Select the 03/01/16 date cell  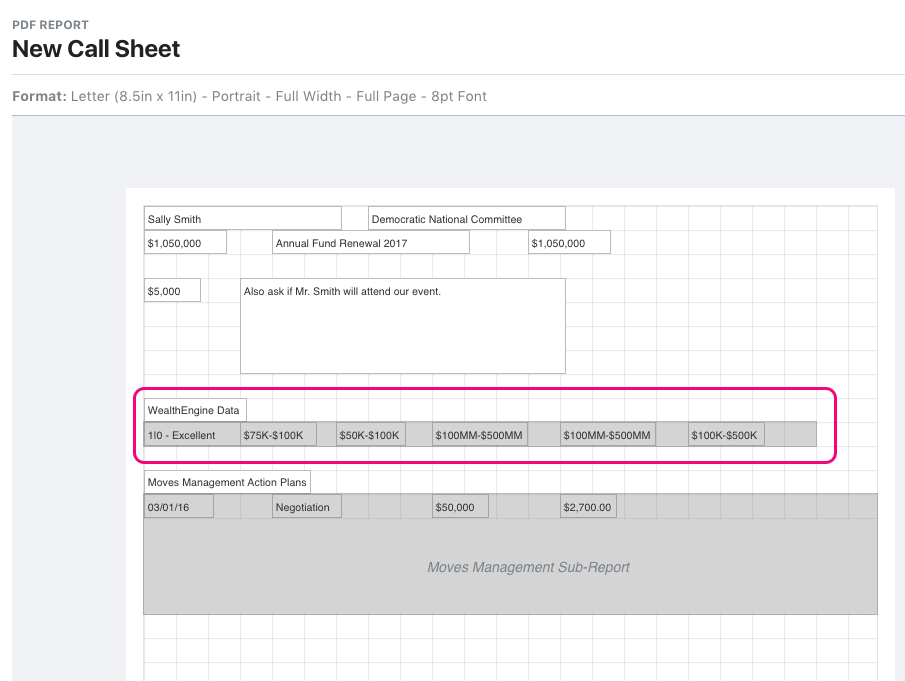click(178, 505)
